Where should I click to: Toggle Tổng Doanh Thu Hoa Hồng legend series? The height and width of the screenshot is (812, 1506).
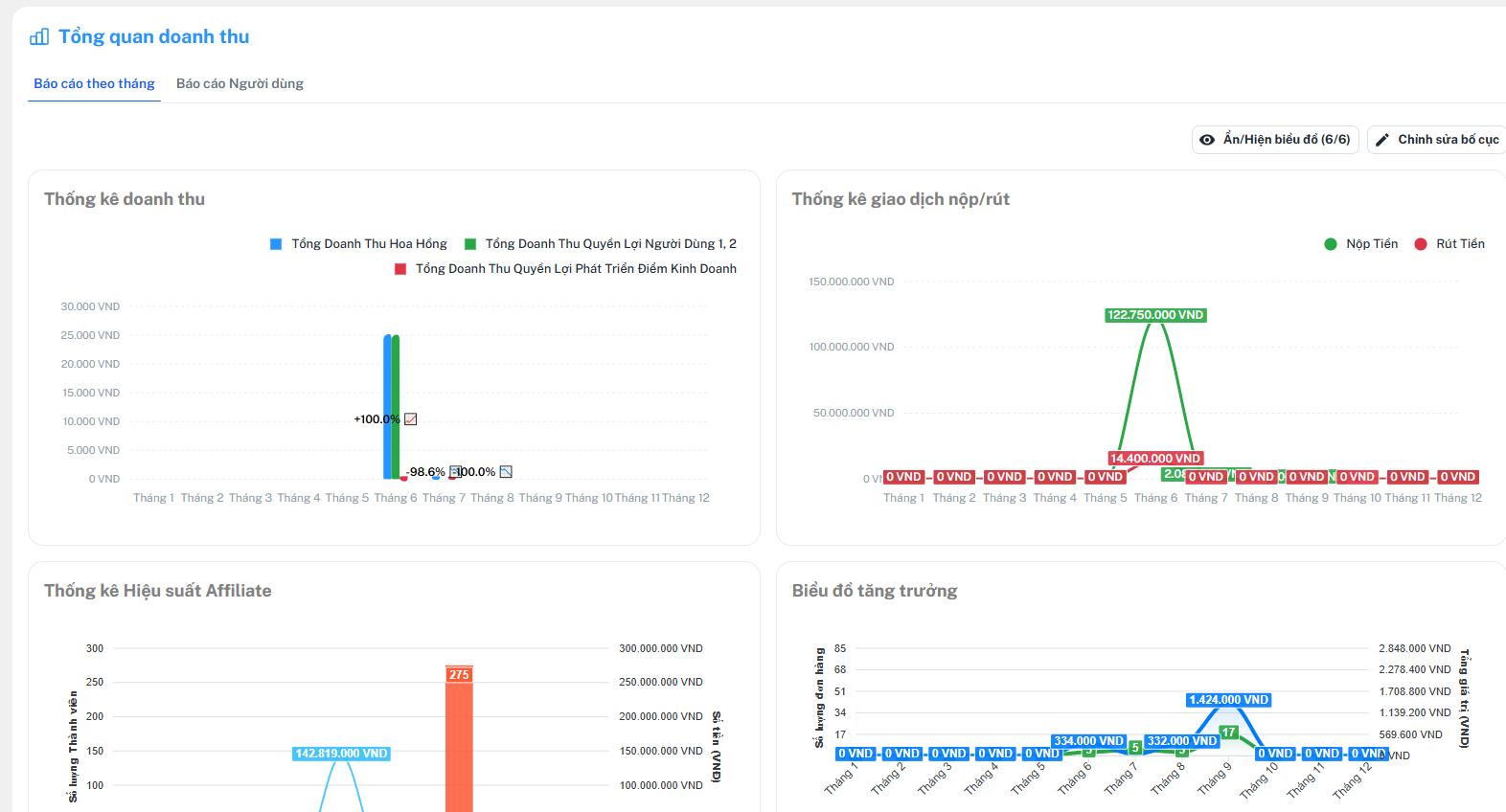click(276, 244)
